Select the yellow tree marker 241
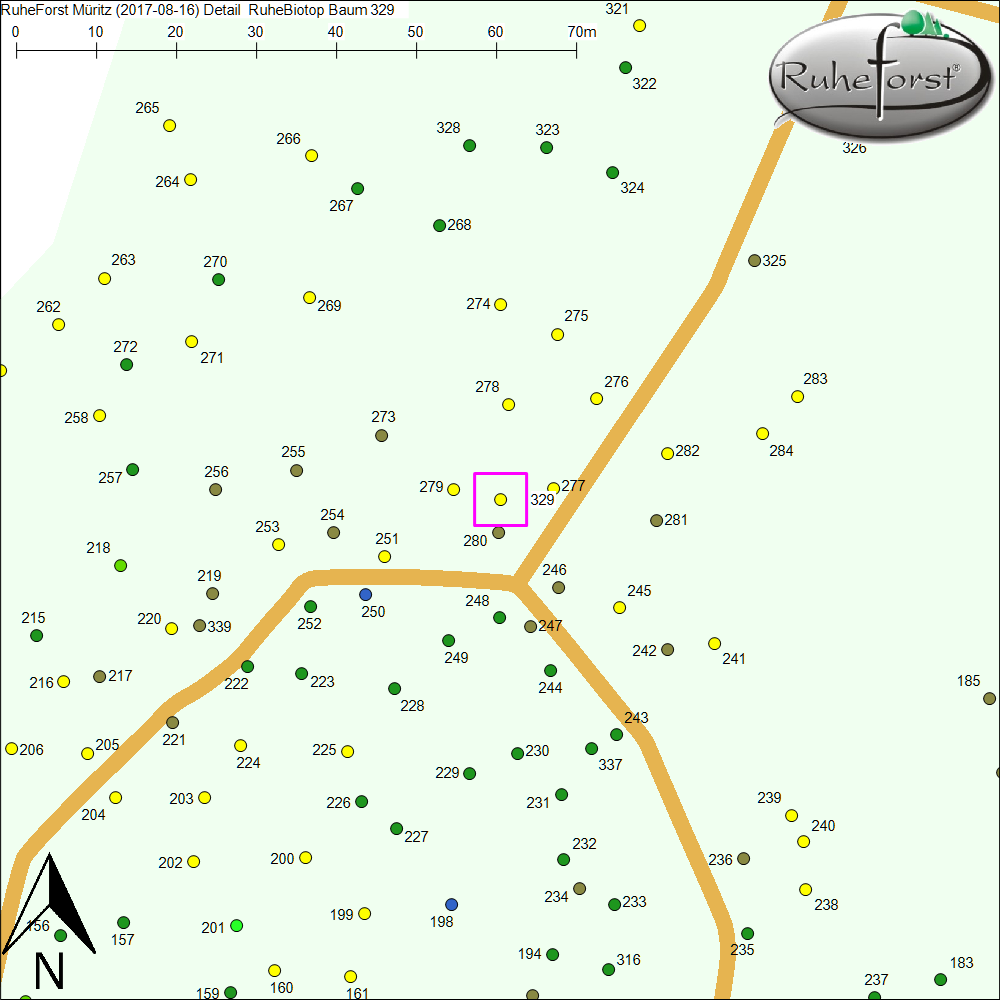 click(714, 644)
